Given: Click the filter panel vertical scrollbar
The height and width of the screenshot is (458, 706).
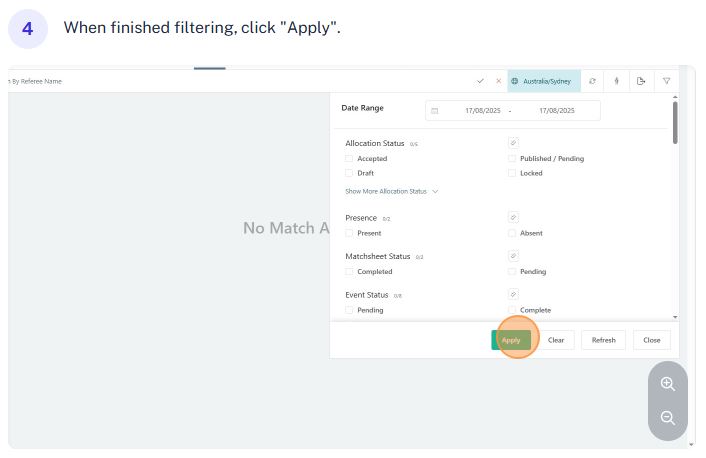Looking at the screenshot, I should [675, 122].
